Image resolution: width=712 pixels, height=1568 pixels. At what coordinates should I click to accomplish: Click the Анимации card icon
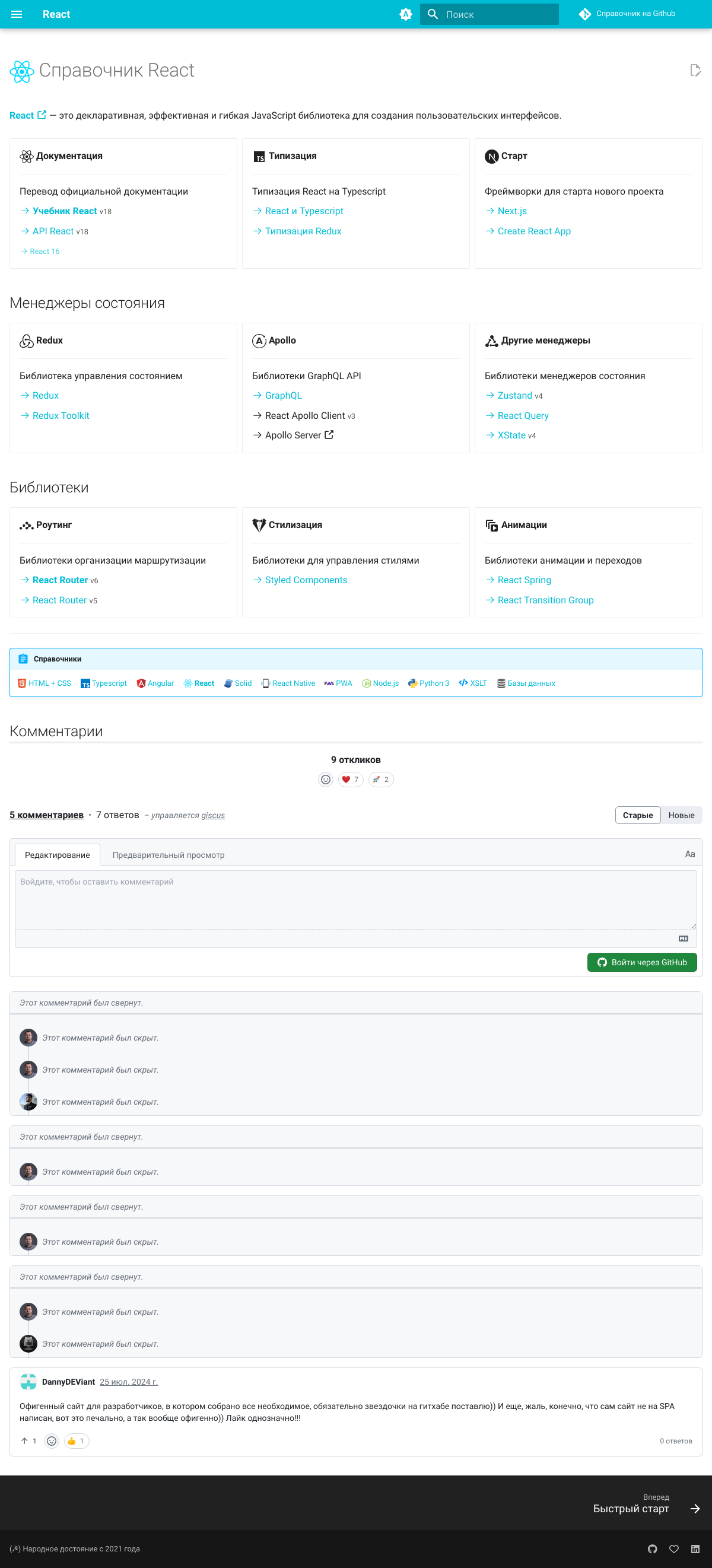(x=492, y=525)
